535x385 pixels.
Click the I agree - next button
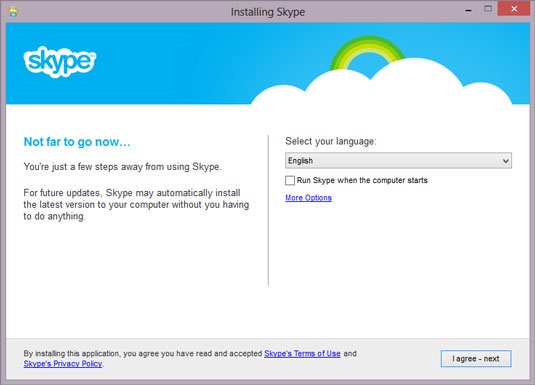pos(476,359)
